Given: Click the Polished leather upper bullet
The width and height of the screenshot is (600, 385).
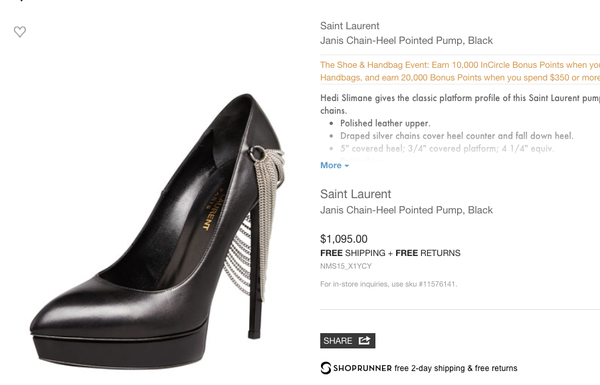Looking at the screenshot, I should (385, 123).
